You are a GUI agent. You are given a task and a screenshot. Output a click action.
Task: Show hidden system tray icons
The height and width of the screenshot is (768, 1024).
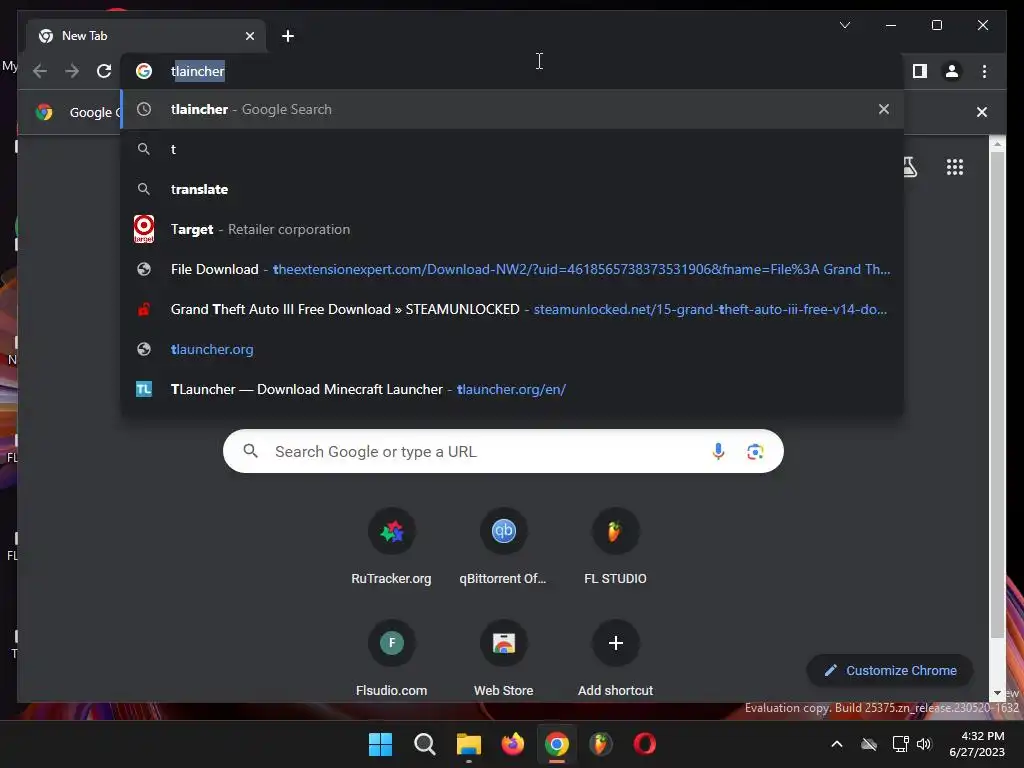point(837,744)
